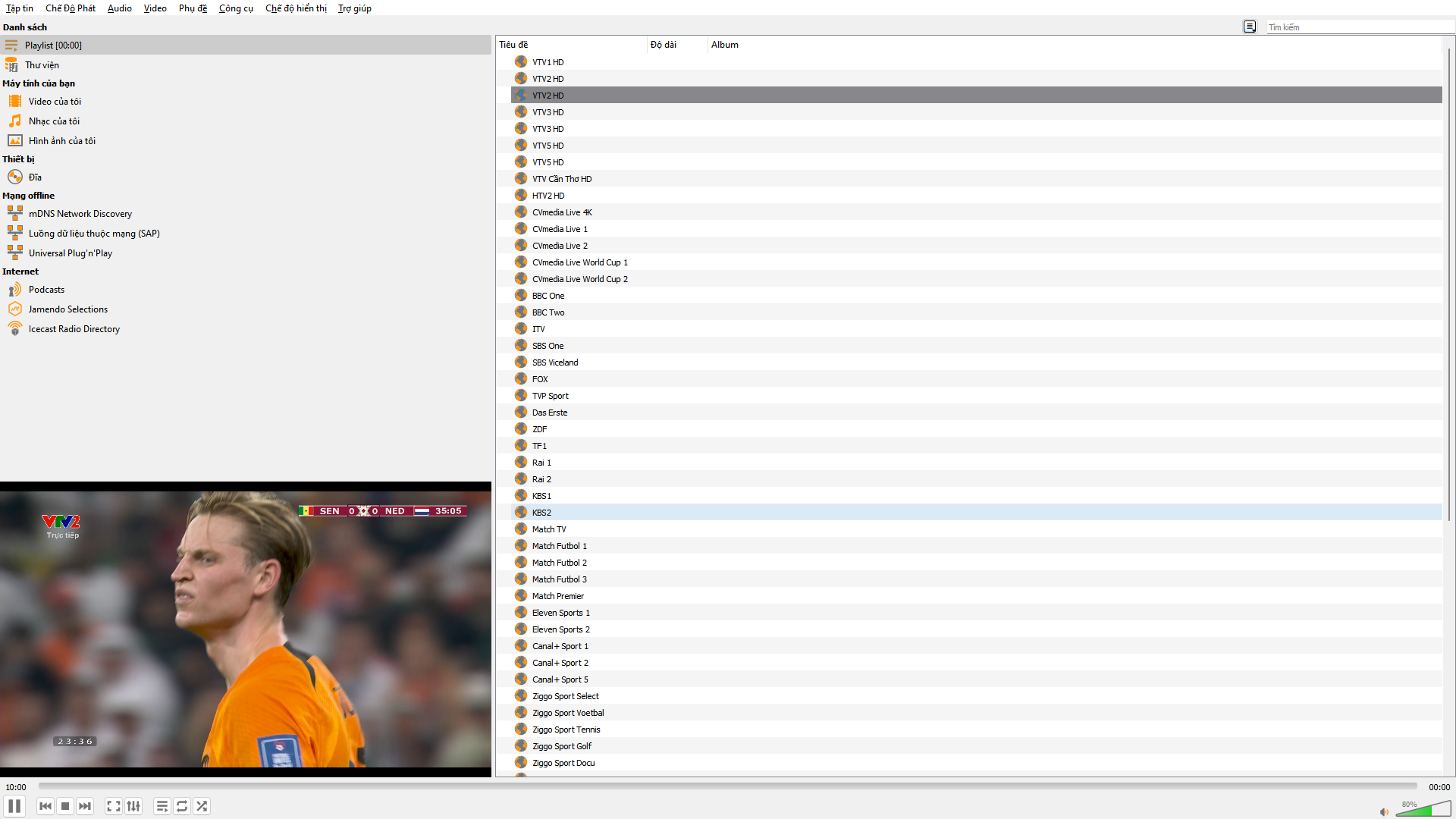Select Canal+ Sport 5 channel
Viewport: 1456px width, 819px height.
pyautogui.click(x=977, y=679)
